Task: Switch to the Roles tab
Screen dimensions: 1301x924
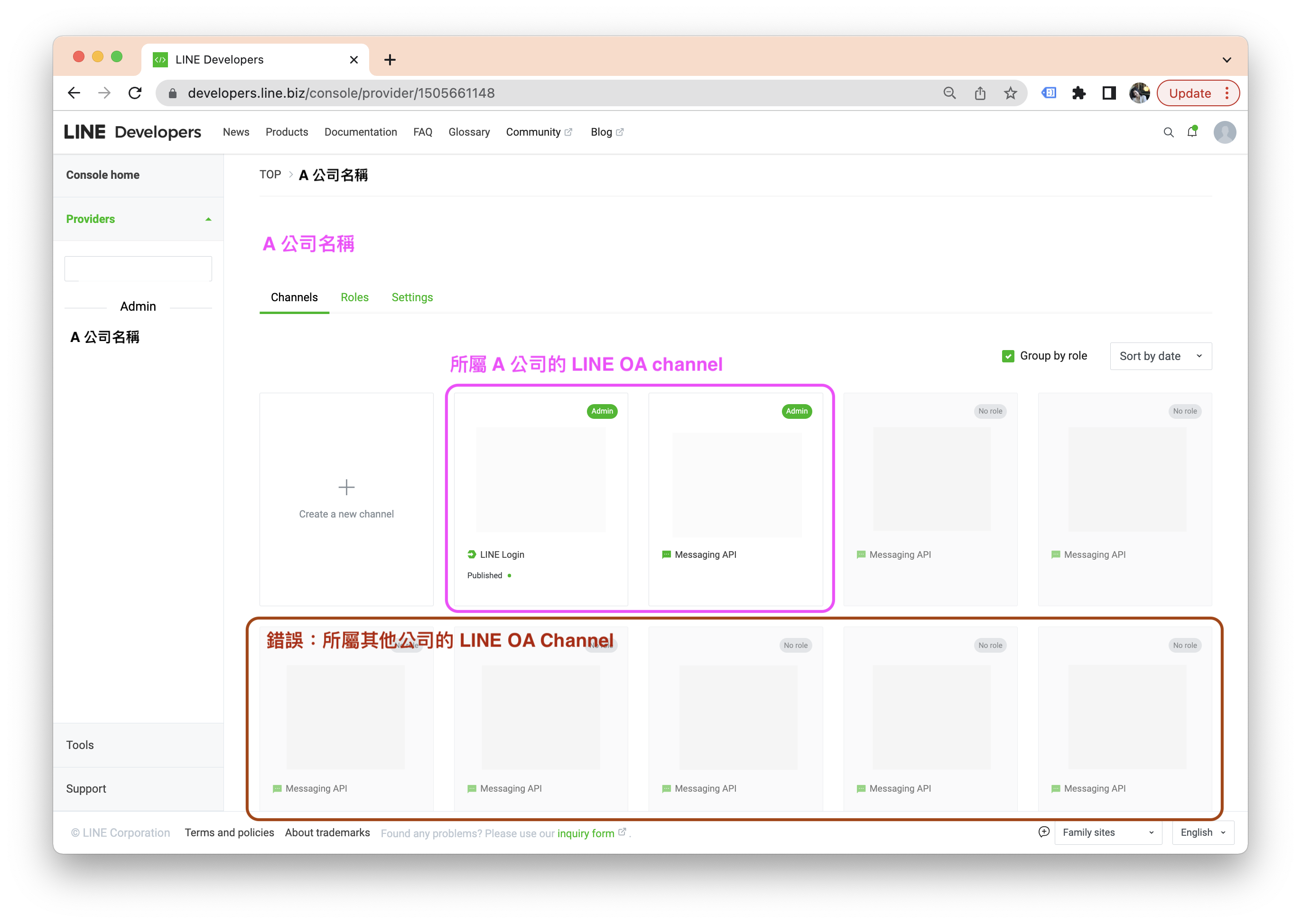Action: click(354, 297)
